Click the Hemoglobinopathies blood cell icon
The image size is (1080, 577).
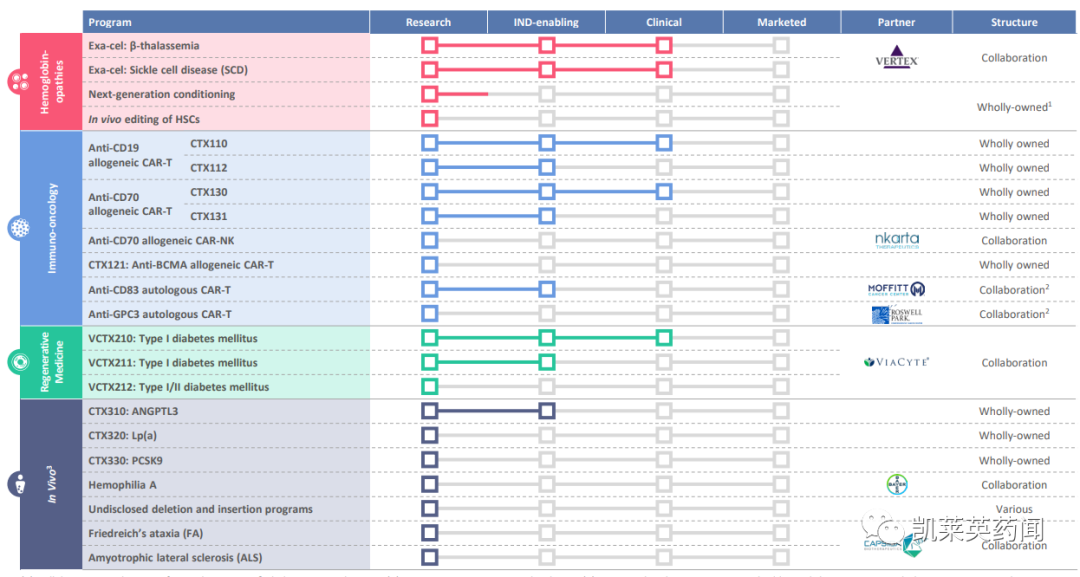(19, 83)
